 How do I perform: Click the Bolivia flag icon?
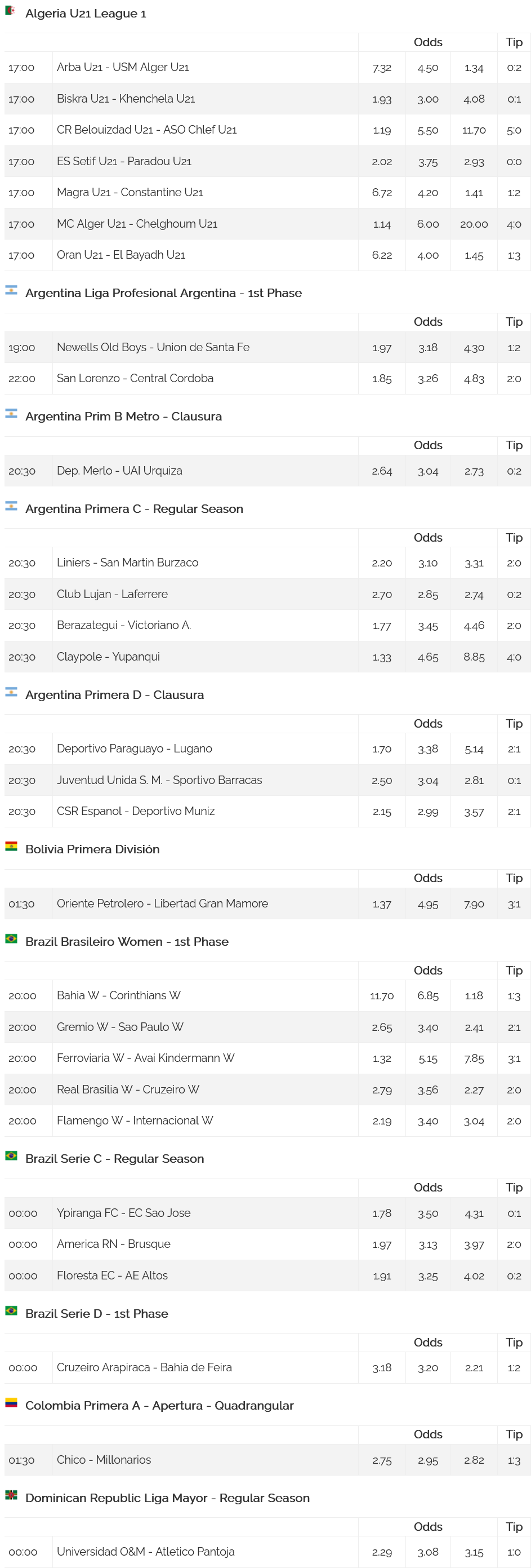coord(11,846)
